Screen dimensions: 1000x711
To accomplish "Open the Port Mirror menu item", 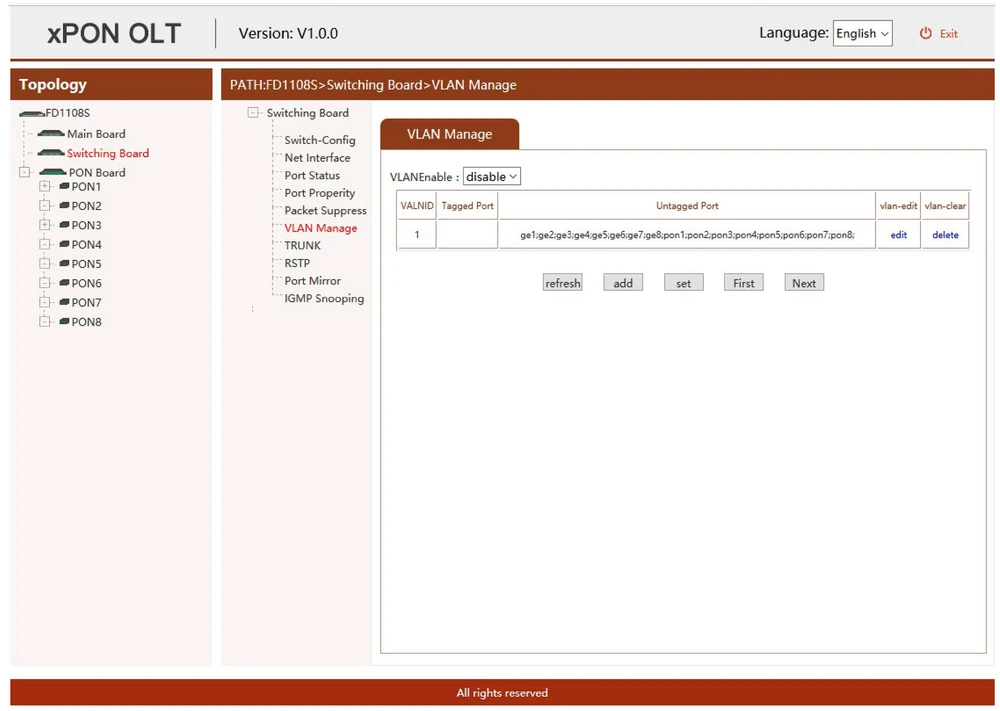I will [x=312, y=281].
